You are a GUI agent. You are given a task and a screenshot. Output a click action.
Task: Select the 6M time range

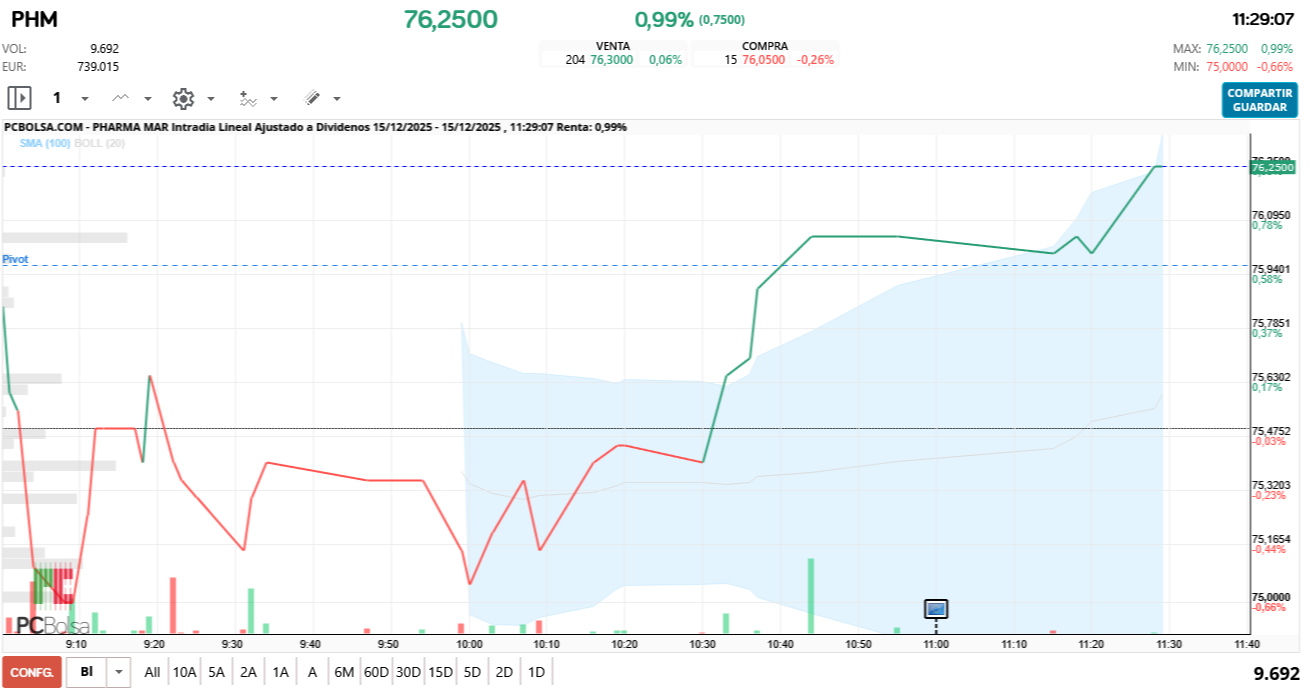(344, 672)
